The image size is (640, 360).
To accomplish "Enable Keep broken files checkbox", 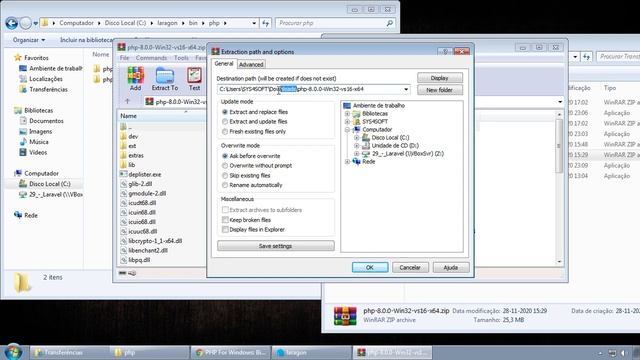I will tap(225, 220).
